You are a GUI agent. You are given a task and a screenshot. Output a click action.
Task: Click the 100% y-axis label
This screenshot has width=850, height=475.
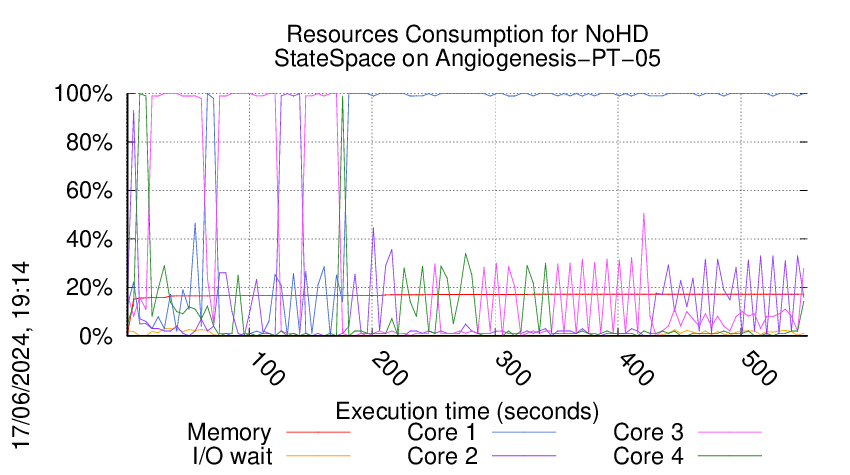pyautogui.click(x=83, y=94)
